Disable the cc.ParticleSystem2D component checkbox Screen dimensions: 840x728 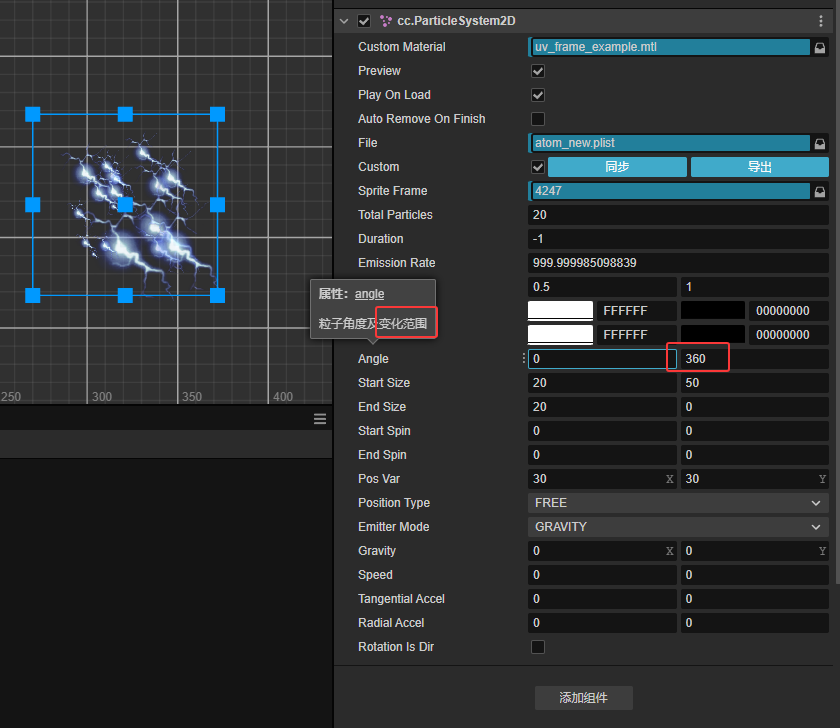[364, 21]
